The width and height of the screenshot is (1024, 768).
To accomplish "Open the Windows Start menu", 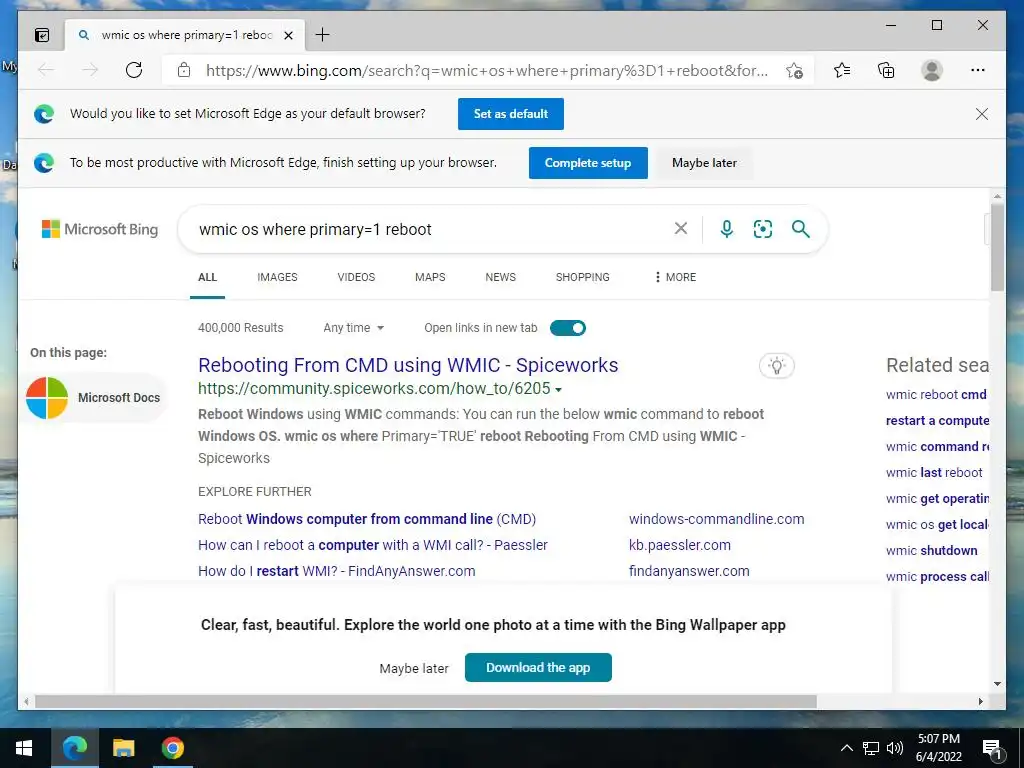I will pyautogui.click(x=24, y=748).
